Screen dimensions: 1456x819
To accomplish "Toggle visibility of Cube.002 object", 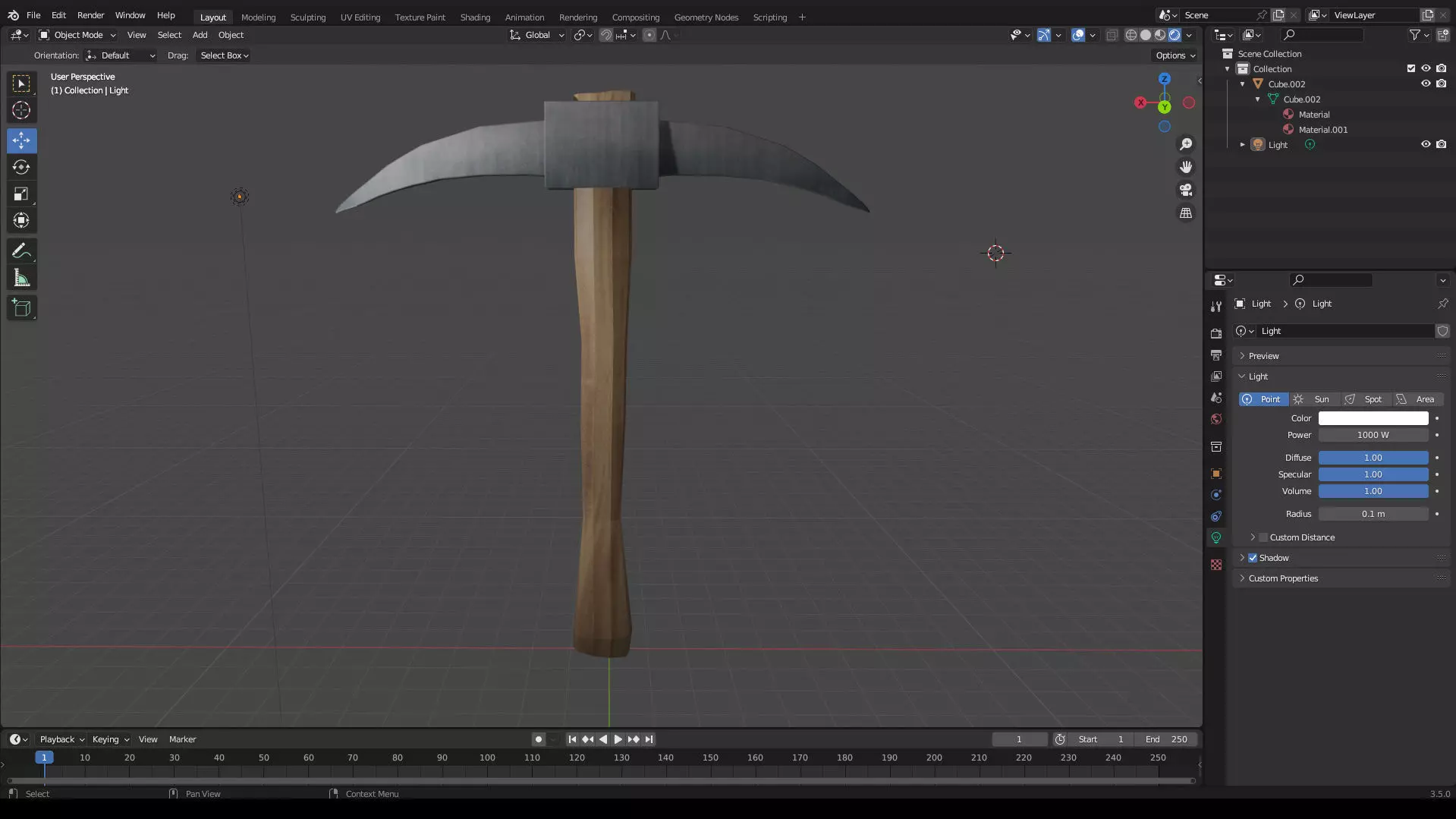I will click(1426, 83).
